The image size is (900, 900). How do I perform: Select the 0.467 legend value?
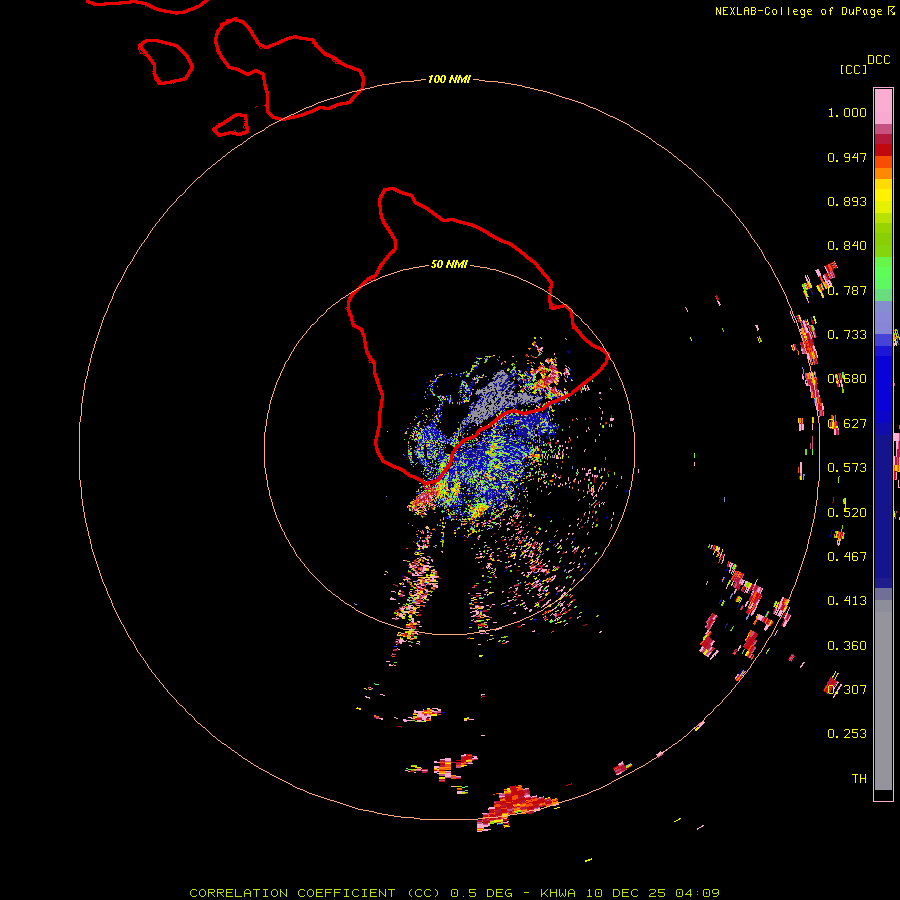point(847,557)
